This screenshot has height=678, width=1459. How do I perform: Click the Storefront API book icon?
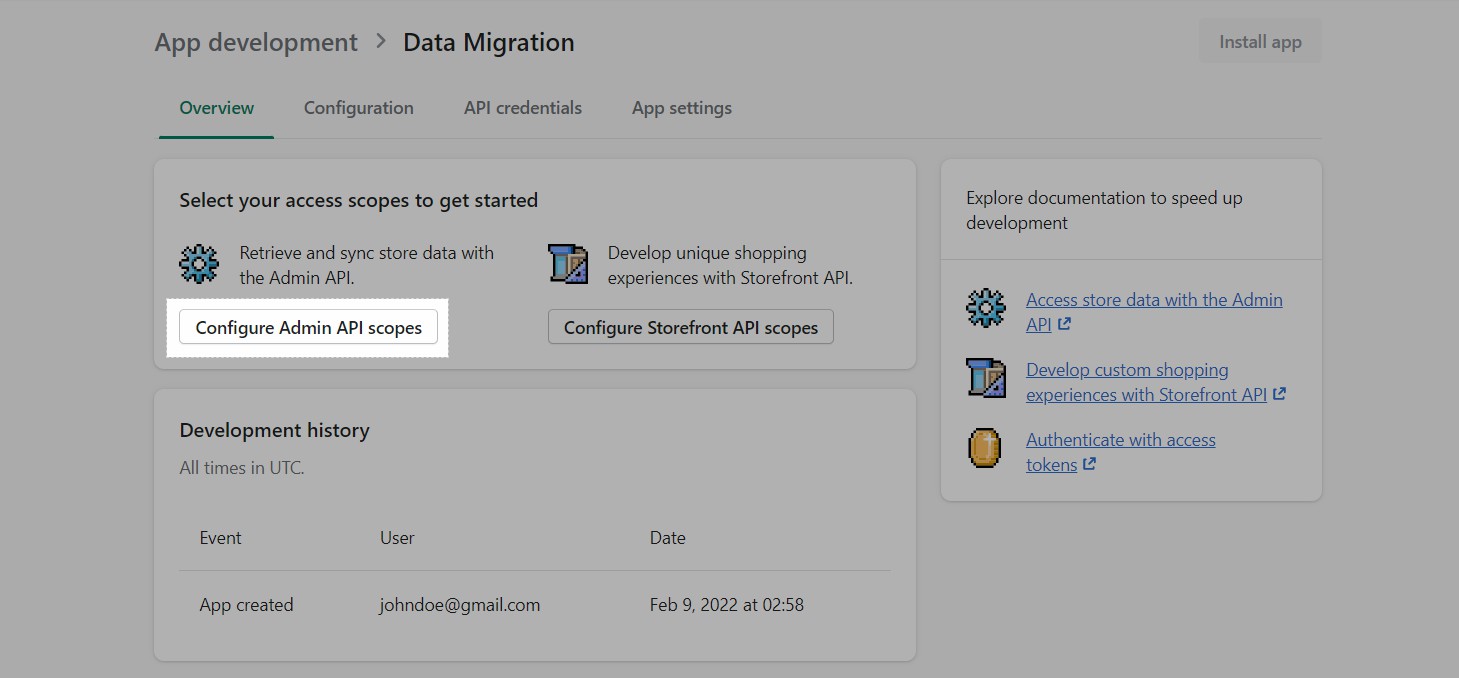click(568, 265)
